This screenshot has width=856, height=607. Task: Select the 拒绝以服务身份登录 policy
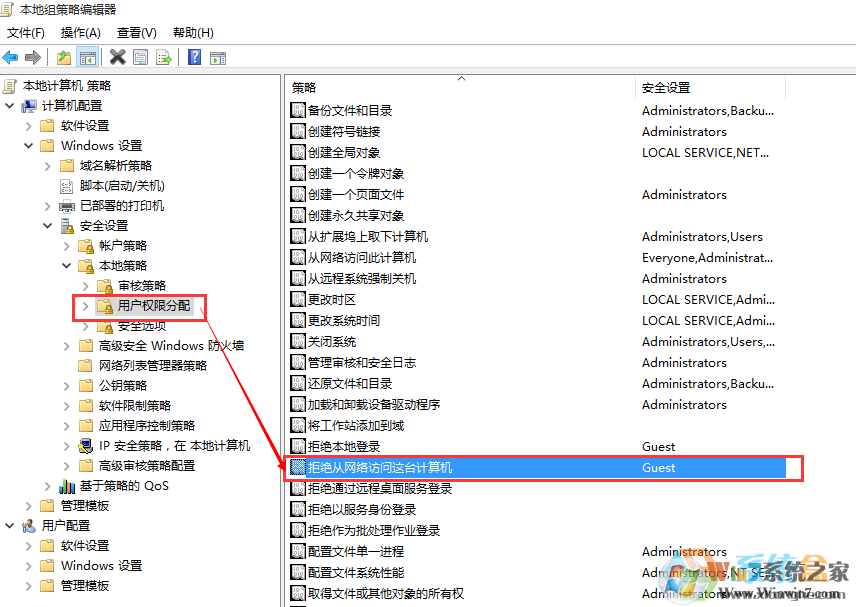(362, 510)
